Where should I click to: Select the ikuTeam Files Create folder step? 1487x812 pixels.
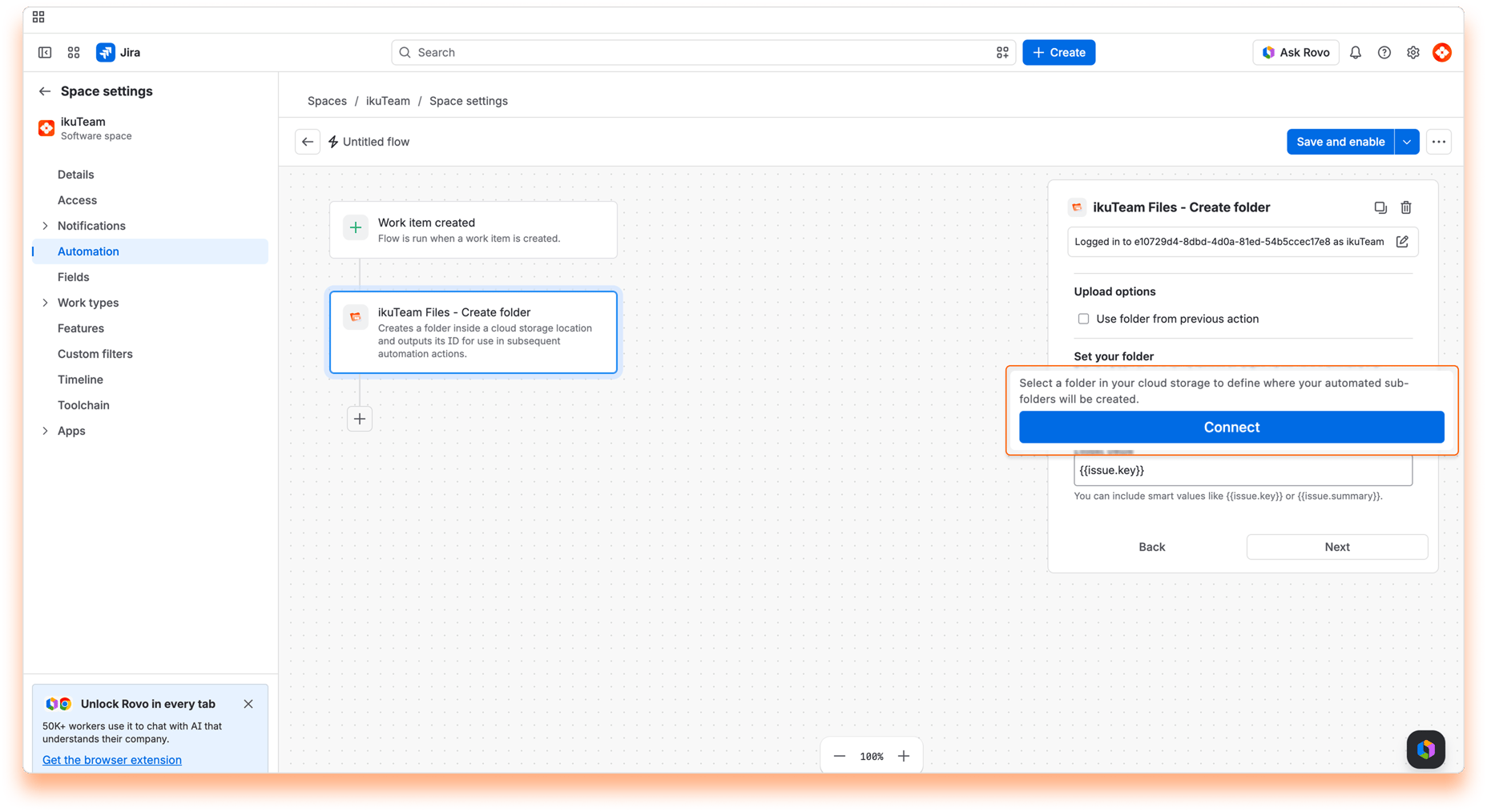click(474, 332)
